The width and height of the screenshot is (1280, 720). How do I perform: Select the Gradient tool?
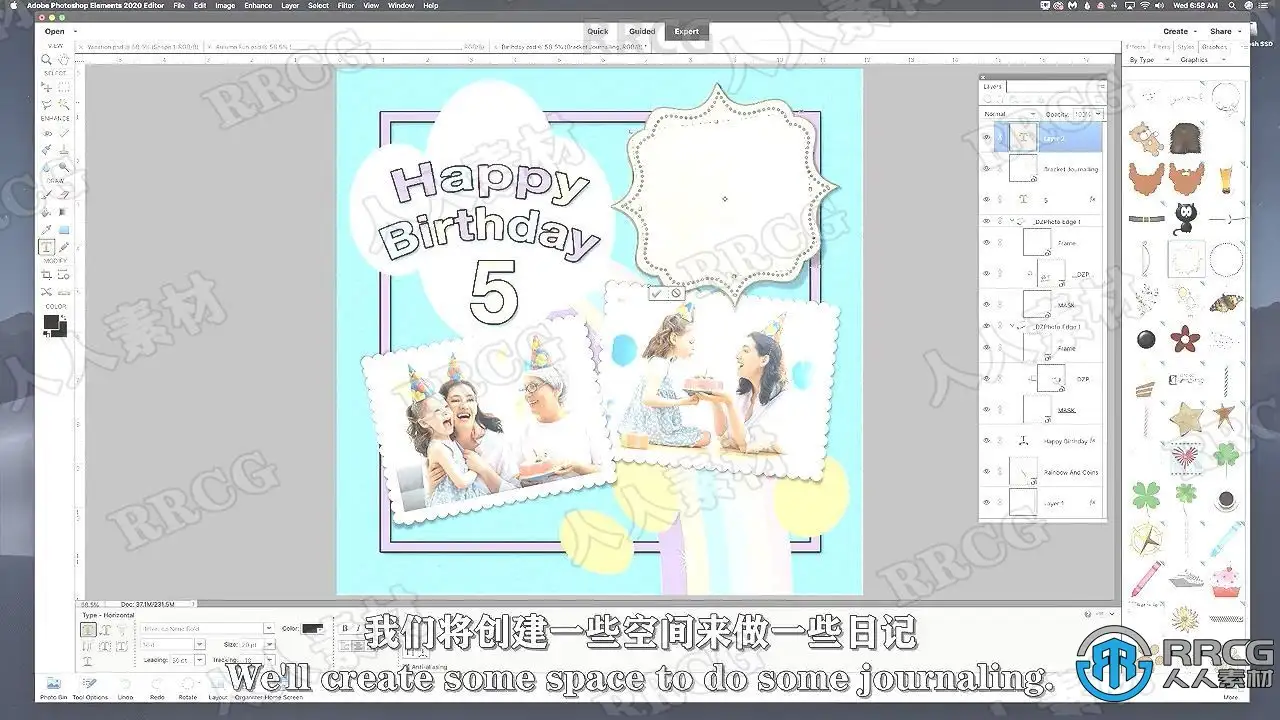pyautogui.click(x=63, y=211)
